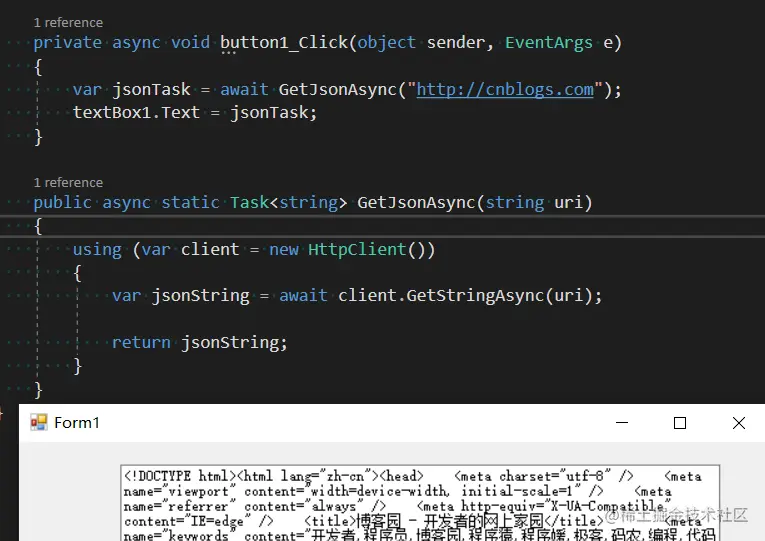765x541 pixels.
Task: Click the 'var jsonString' declaration
Action: 181,296
